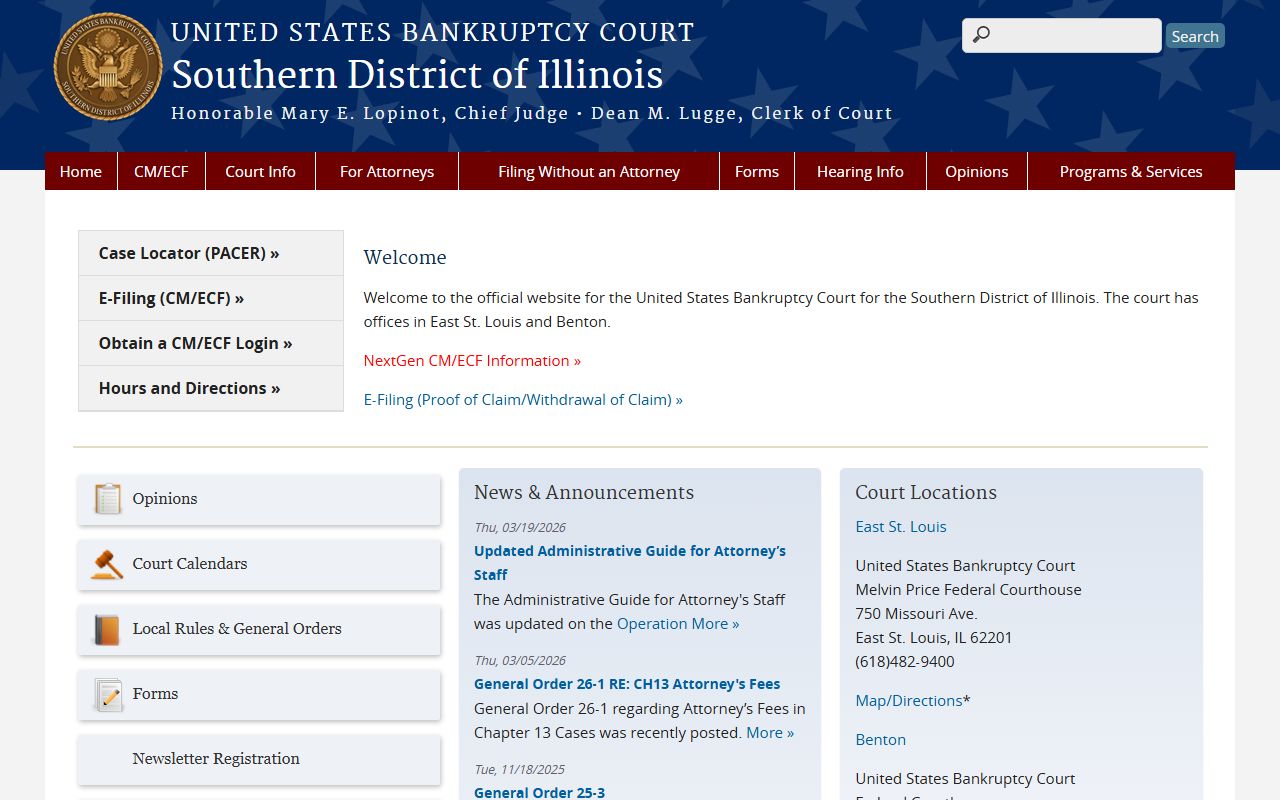Viewport: 1280px width, 800px height.
Task: Open the East St. Louis location link
Action: pyautogui.click(x=901, y=527)
